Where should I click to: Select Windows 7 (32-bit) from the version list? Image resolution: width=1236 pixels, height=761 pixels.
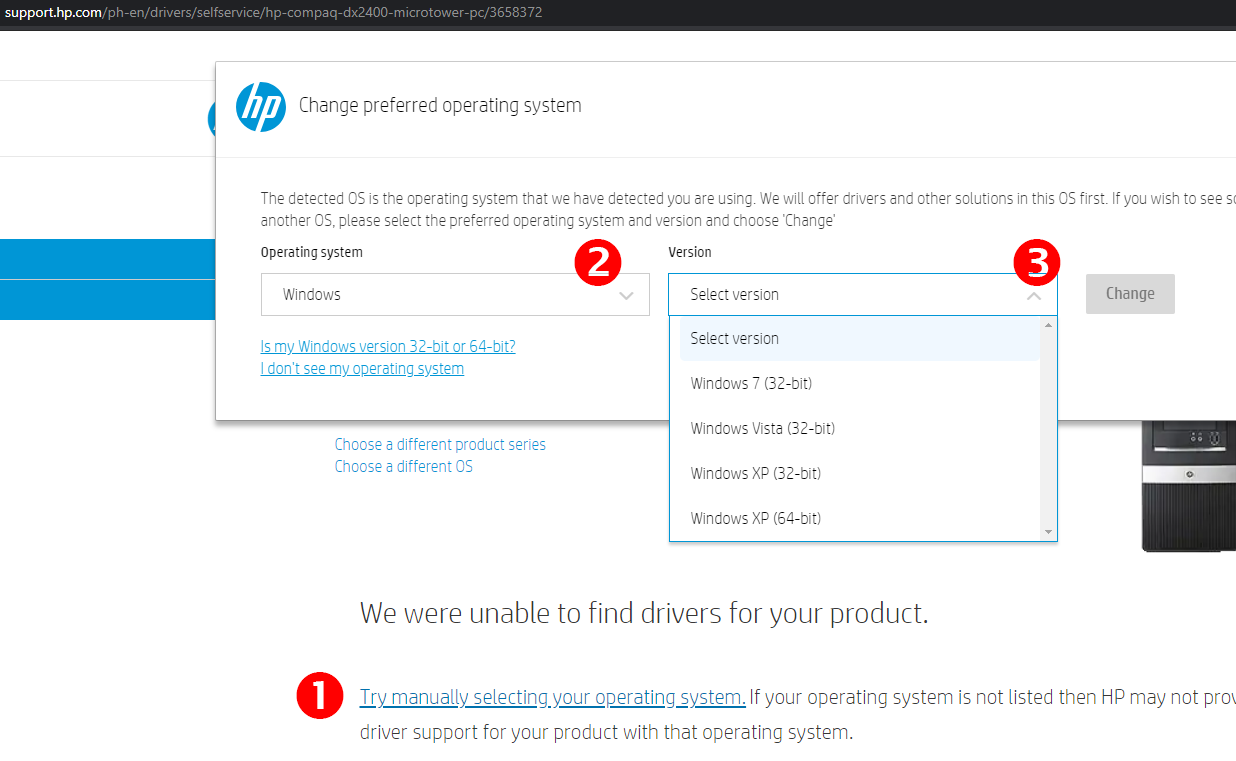[x=860, y=384]
